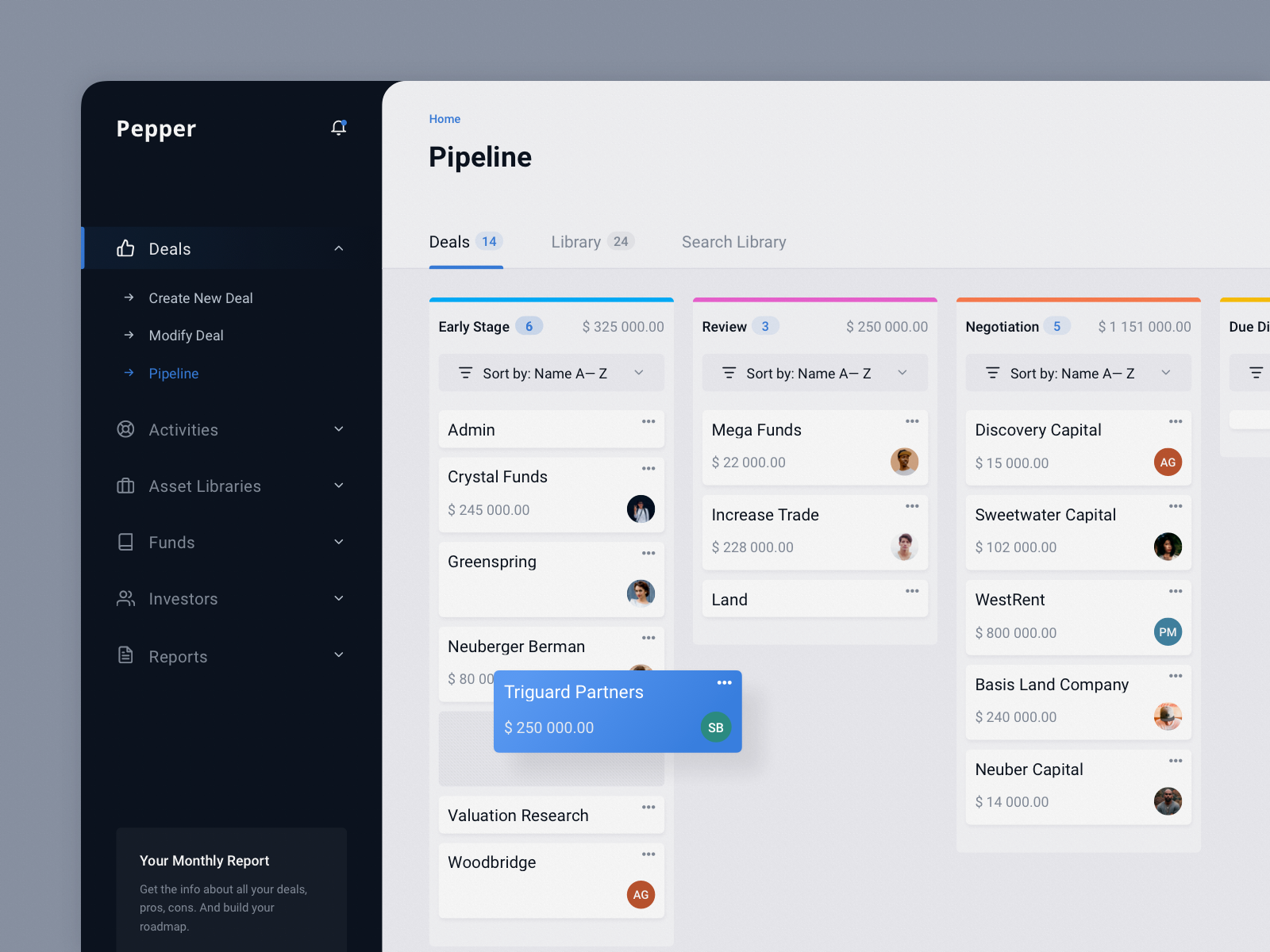Open more options on Triguard Partners card
Image resolution: width=1270 pixels, height=952 pixels.
pyautogui.click(x=725, y=682)
